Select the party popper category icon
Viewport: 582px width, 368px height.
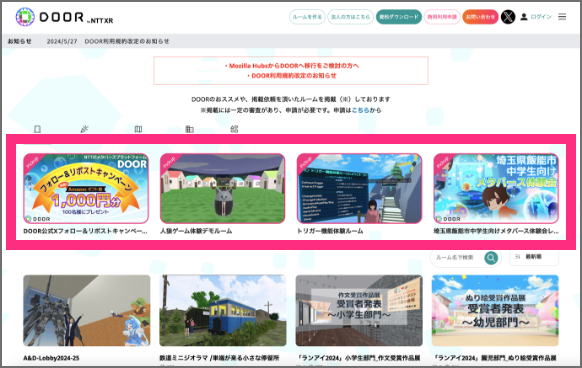85,129
